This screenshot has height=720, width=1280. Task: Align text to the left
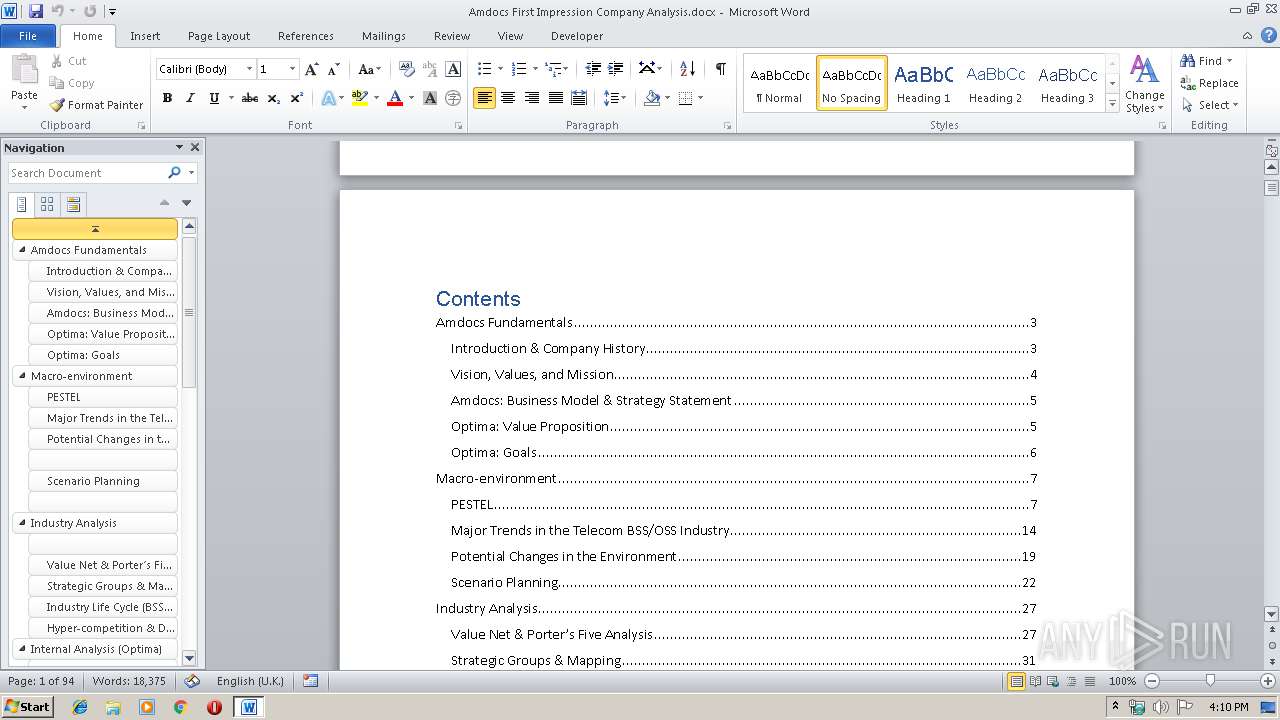pos(484,98)
